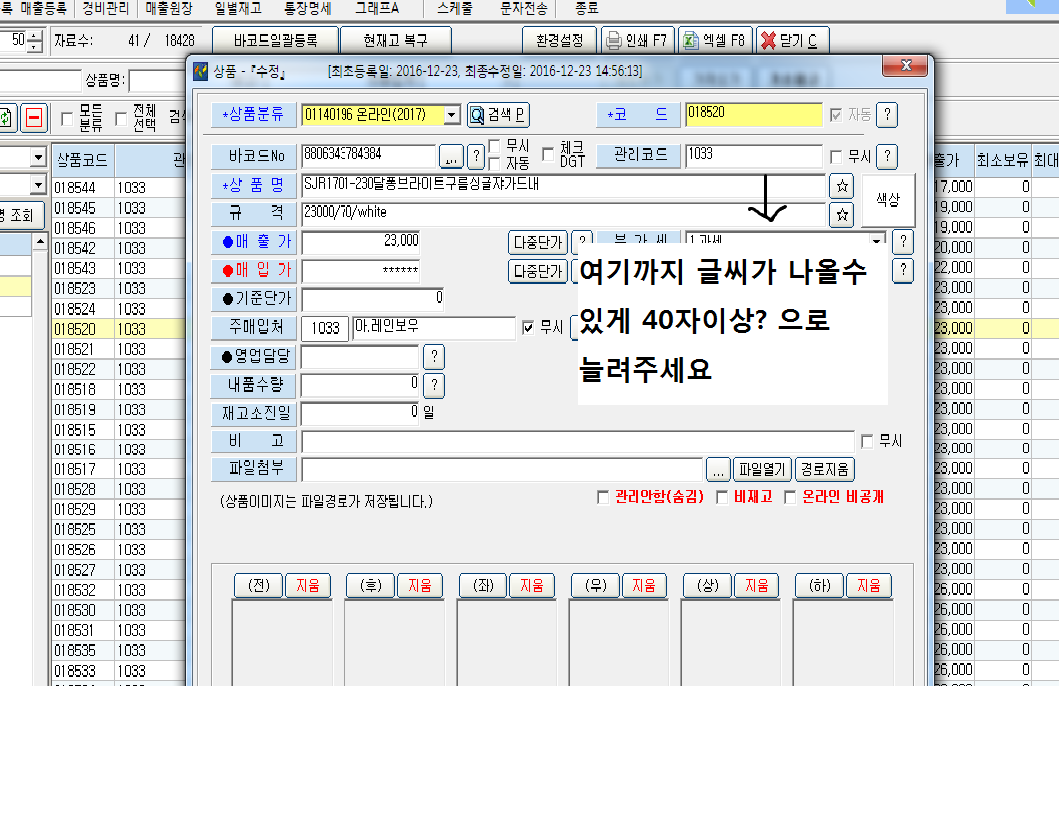Toggle the 전체 선택 checkbox
The width and height of the screenshot is (1059, 820).
tap(121, 119)
